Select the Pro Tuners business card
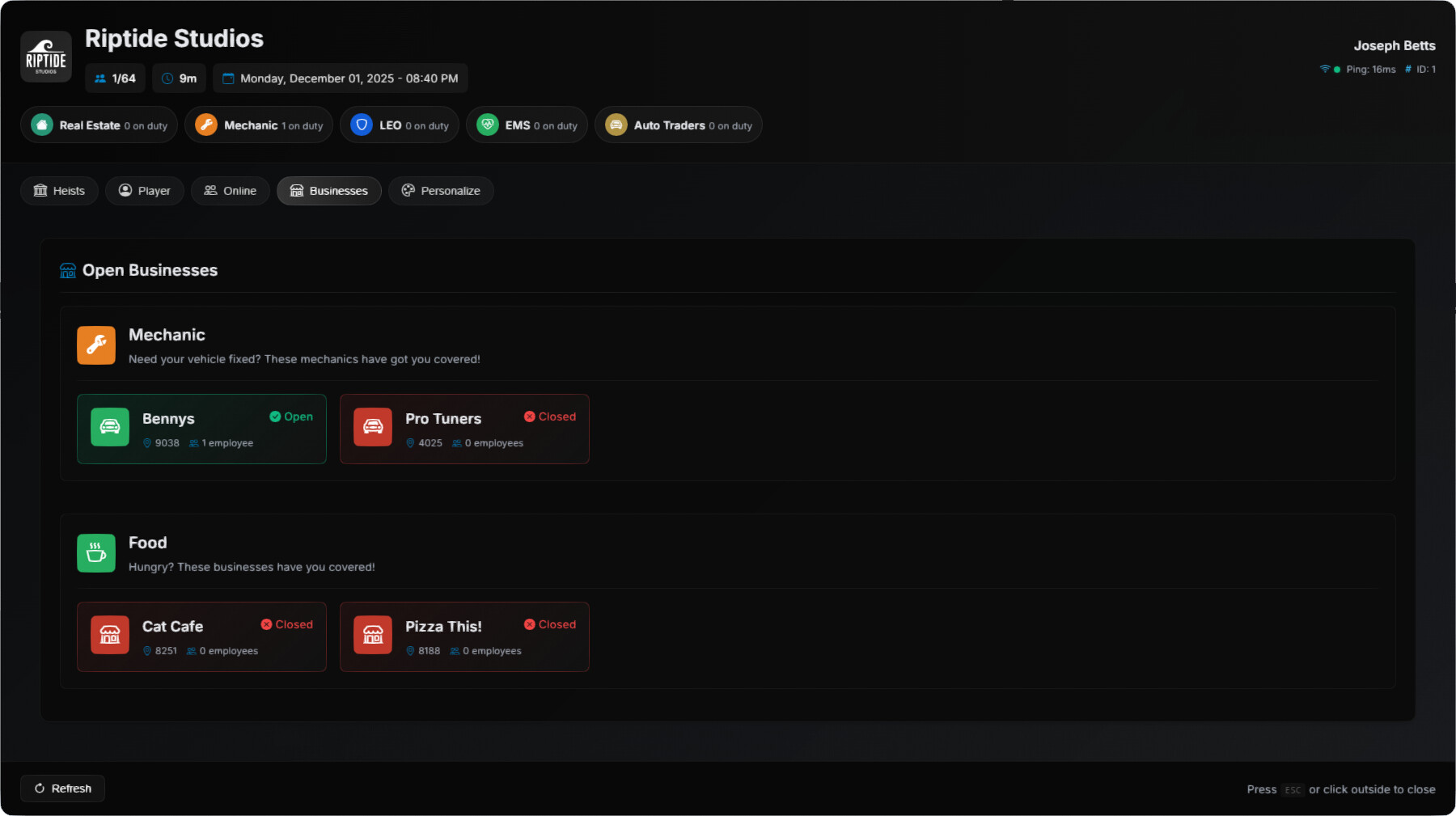This screenshot has width=1456, height=816. (x=464, y=429)
